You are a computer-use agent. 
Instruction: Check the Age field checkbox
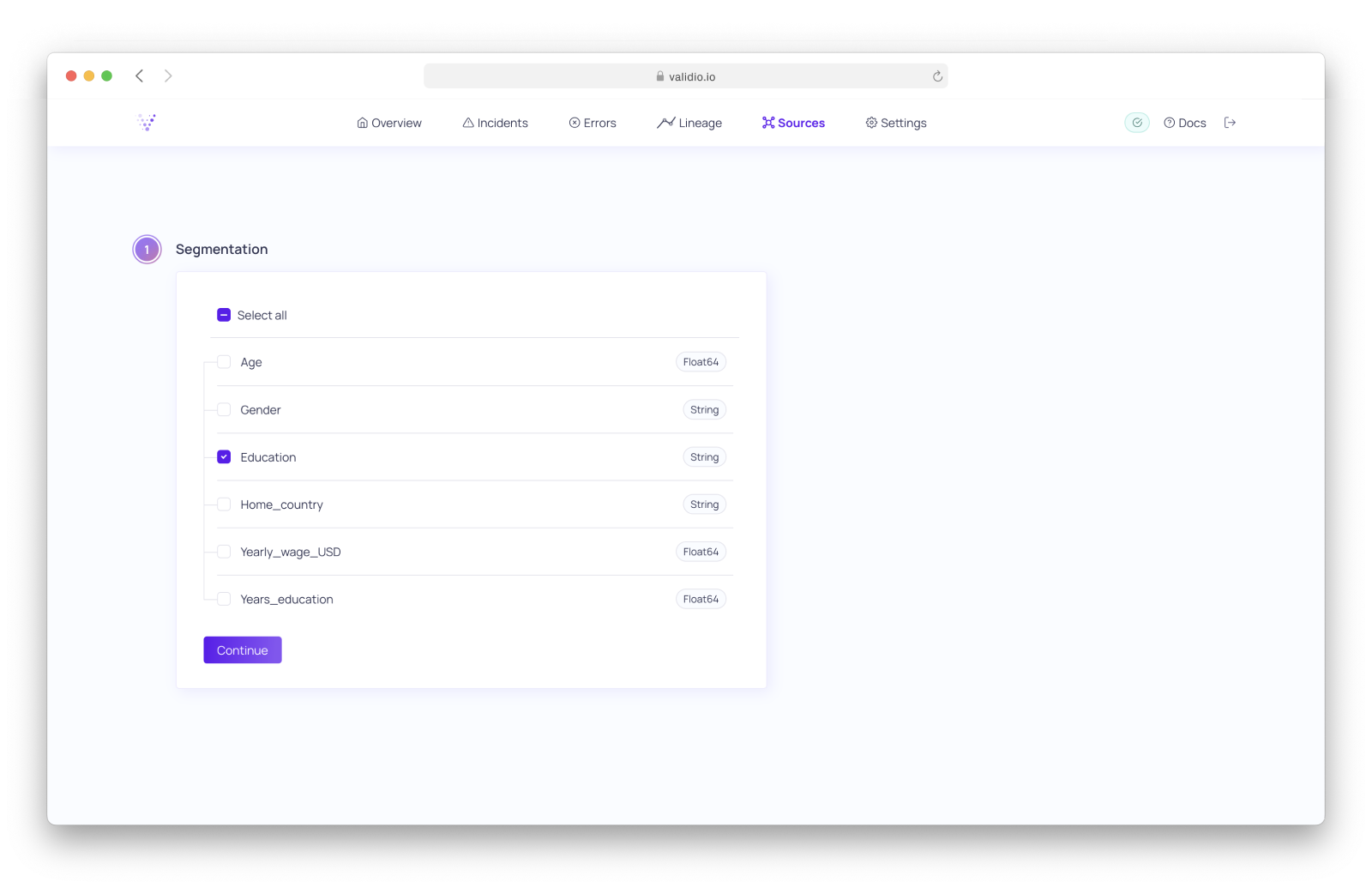click(224, 362)
